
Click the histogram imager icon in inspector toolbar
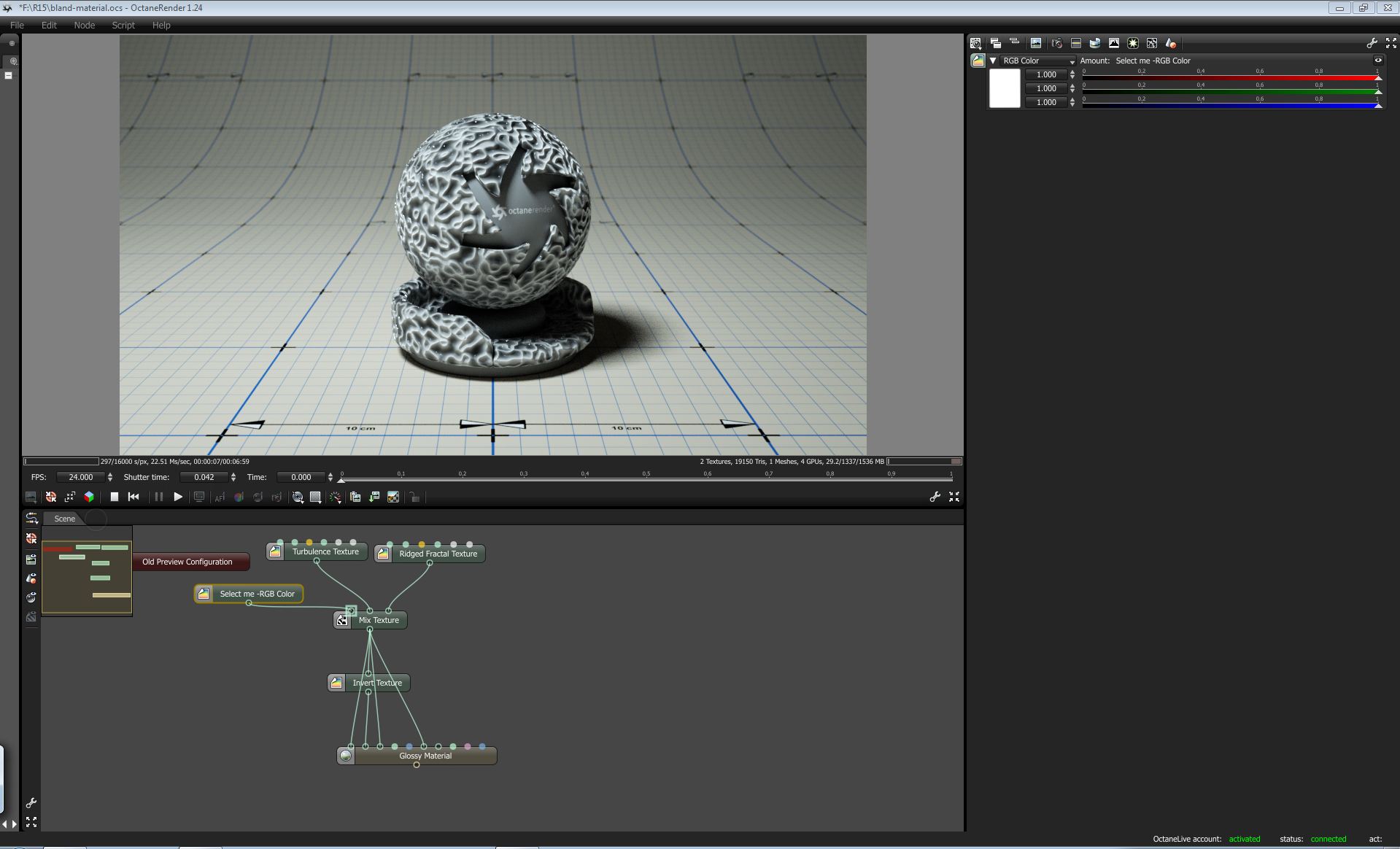1113,43
